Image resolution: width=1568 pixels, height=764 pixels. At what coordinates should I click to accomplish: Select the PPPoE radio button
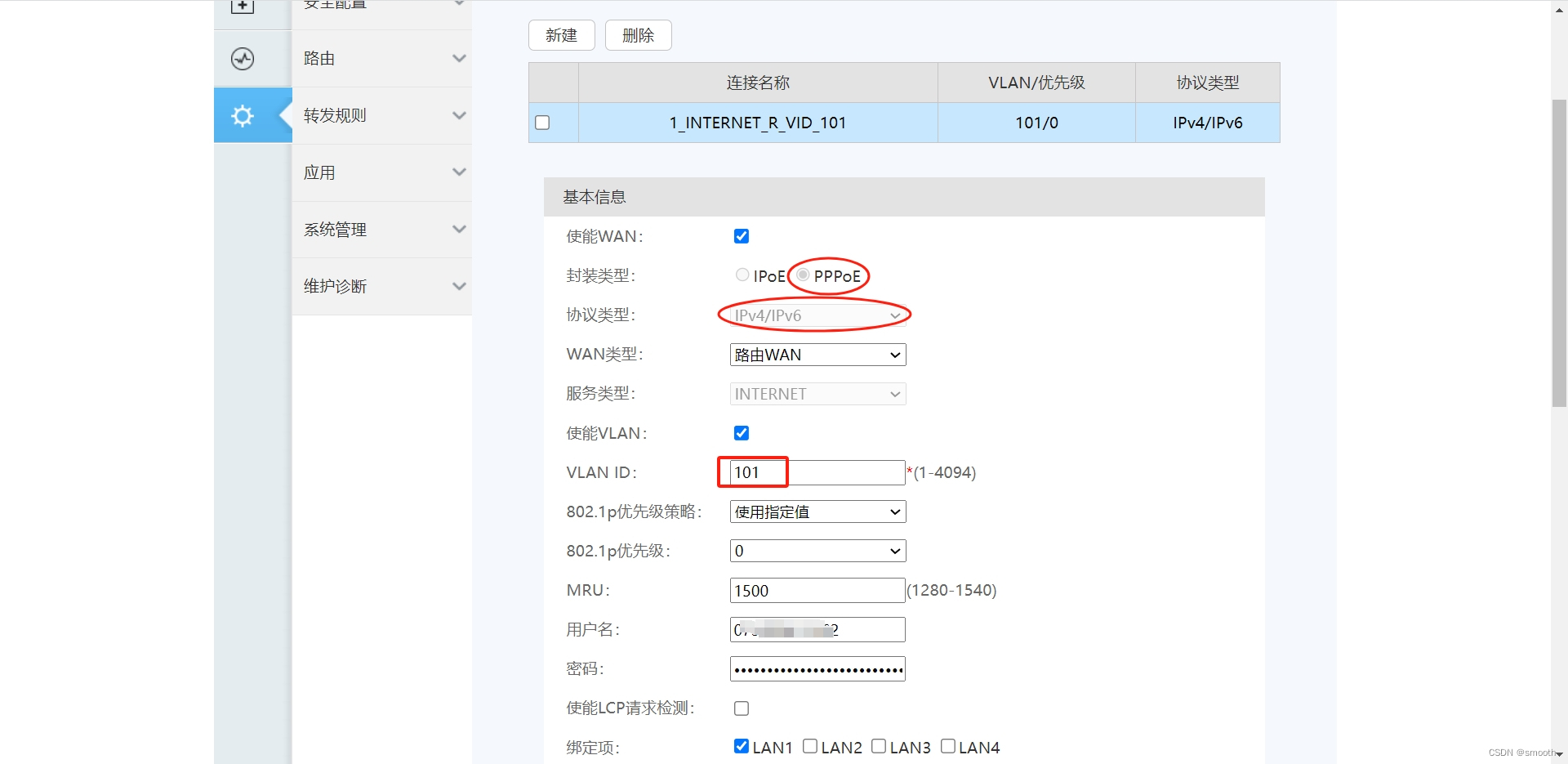tap(804, 275)
